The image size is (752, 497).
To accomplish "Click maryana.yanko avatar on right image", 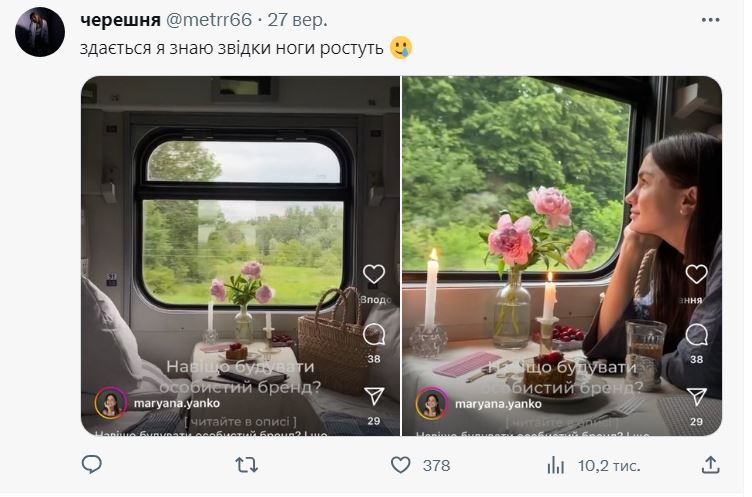I will click(x=432, y=403).
